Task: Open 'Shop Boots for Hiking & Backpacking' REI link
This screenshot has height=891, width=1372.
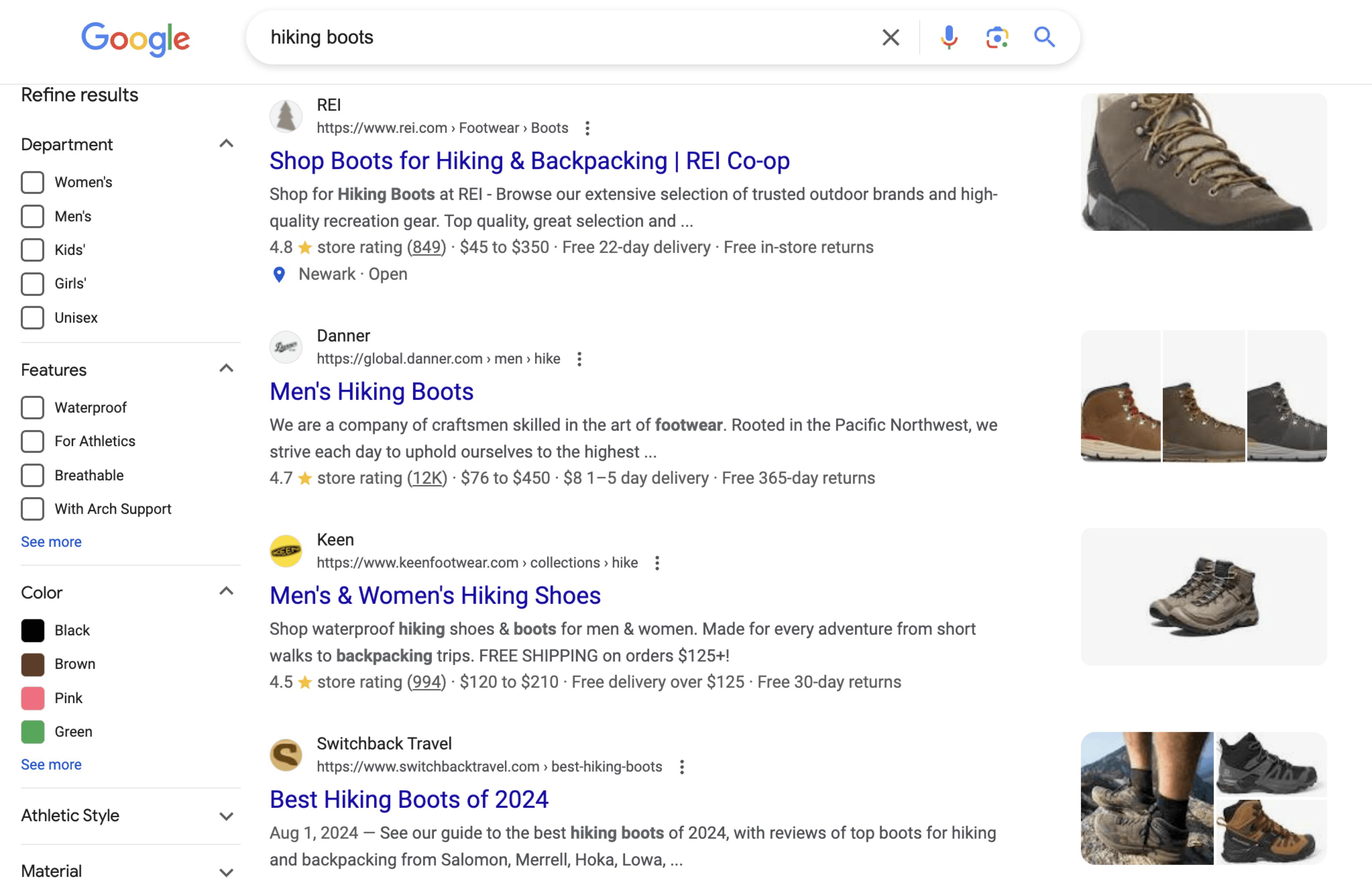Action: coord(529,161)
